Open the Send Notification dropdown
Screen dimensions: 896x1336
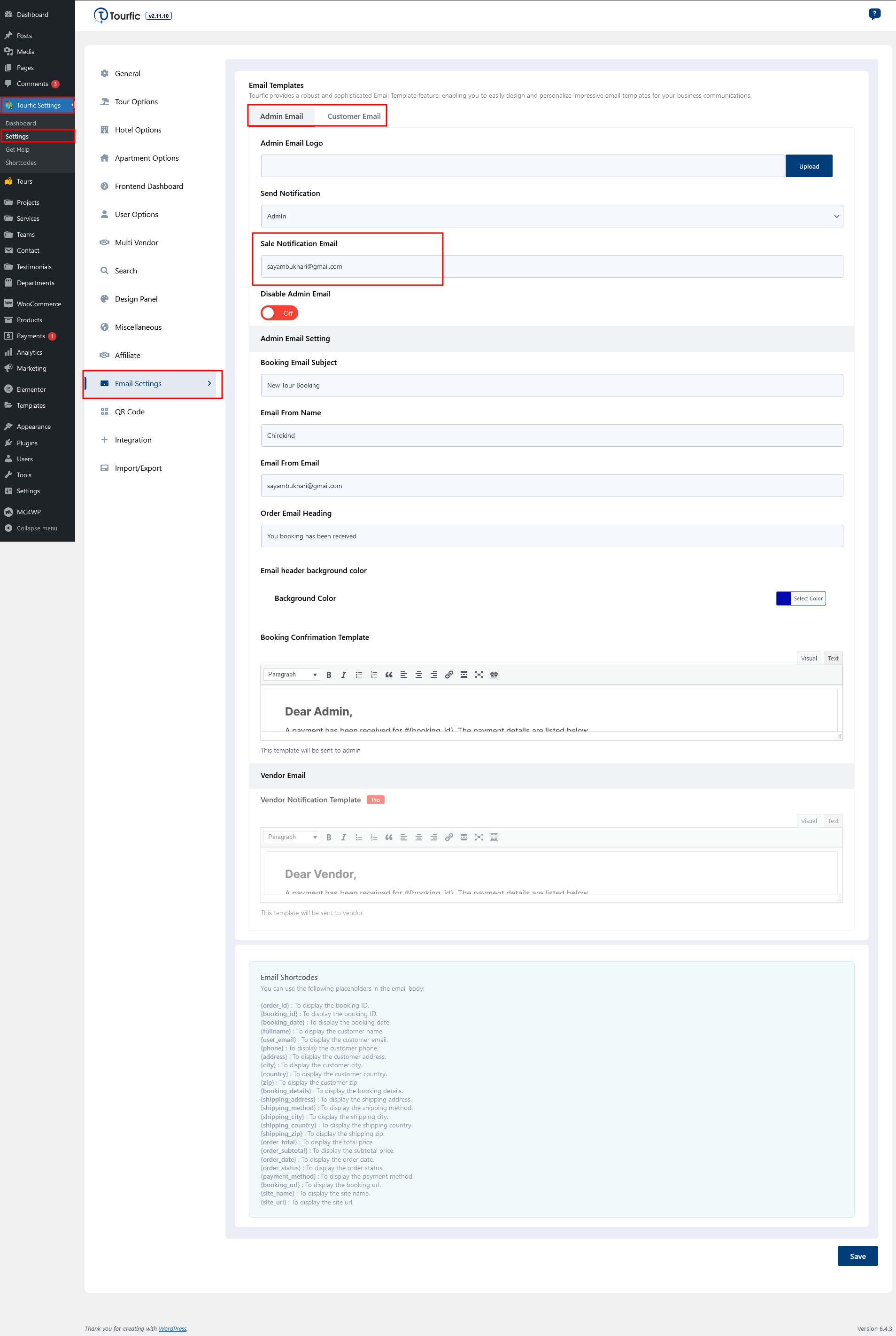551,216
